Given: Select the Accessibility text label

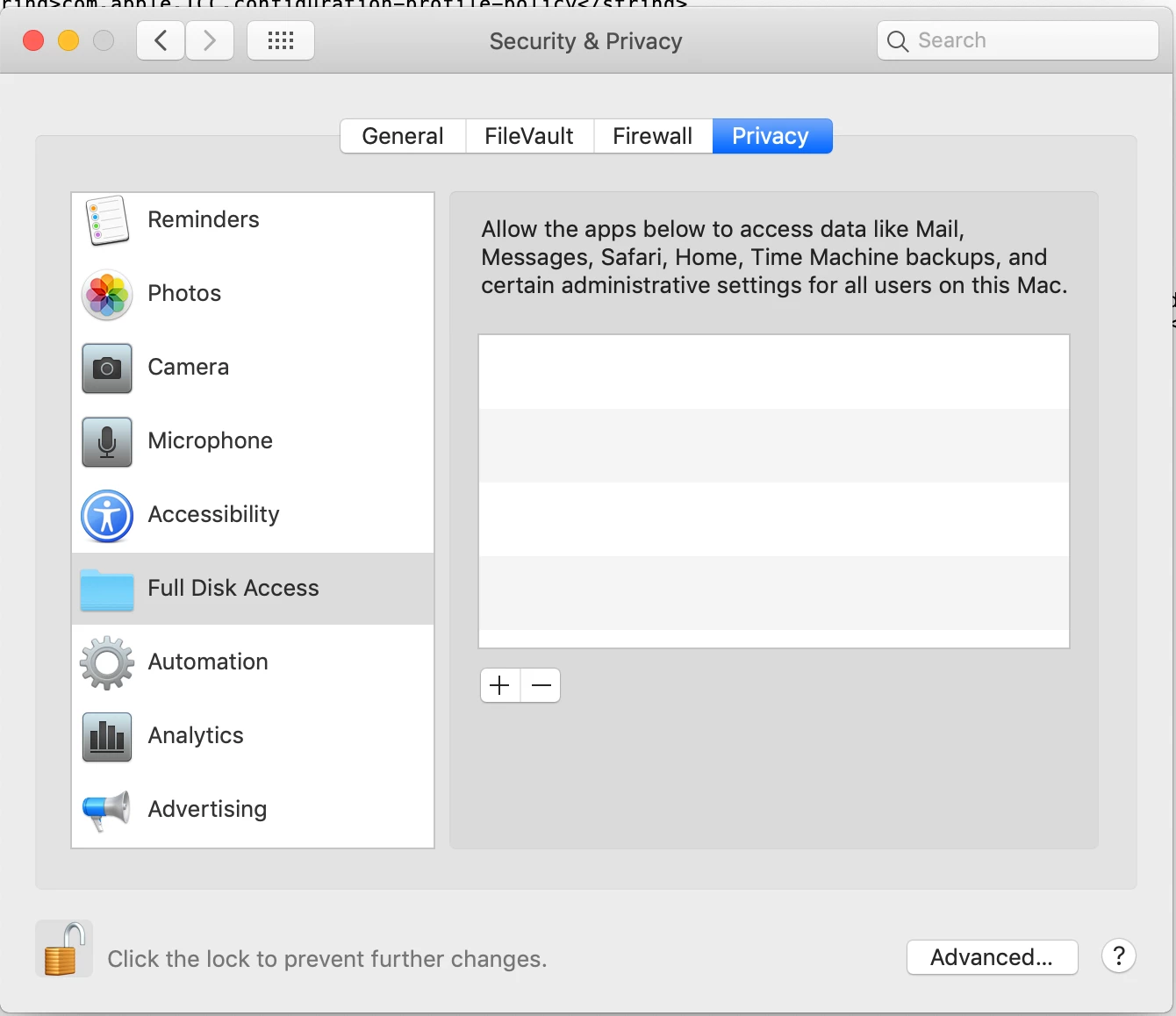Looking at the screenshot, I should 214,514.
